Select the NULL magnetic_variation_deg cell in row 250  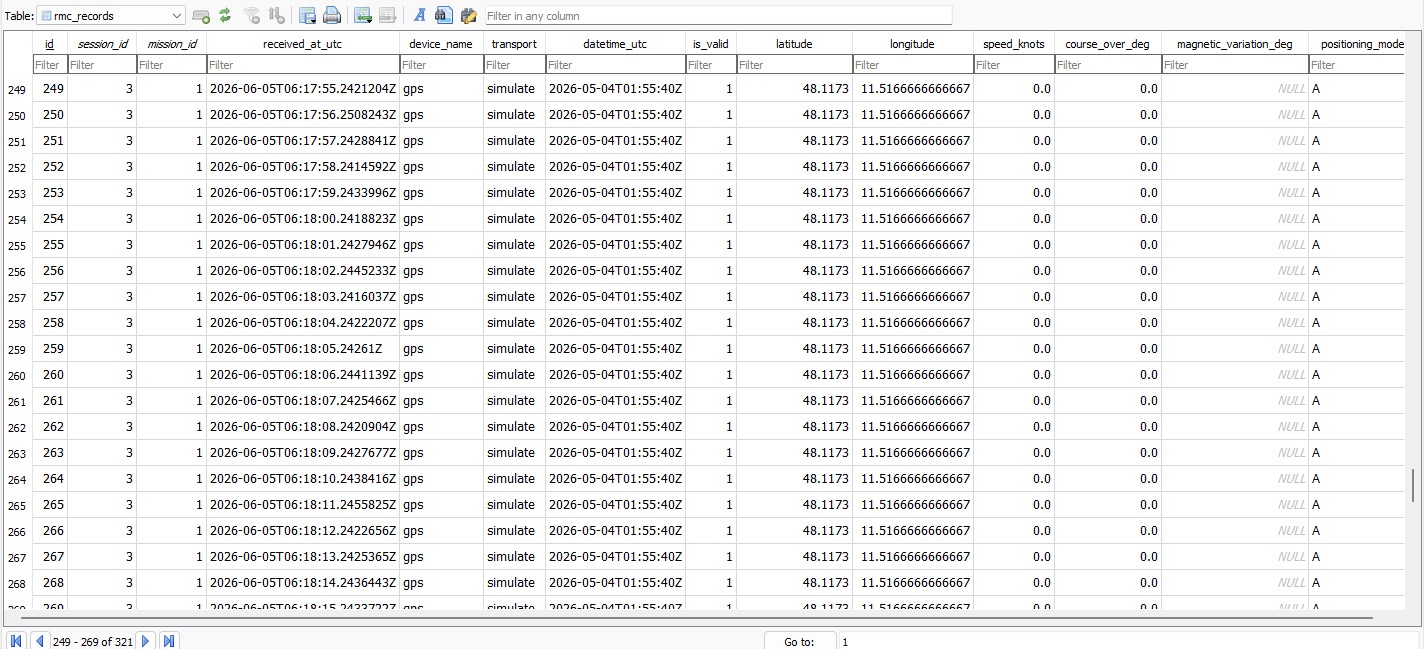pyautogui.click(x=1235, y=115)
